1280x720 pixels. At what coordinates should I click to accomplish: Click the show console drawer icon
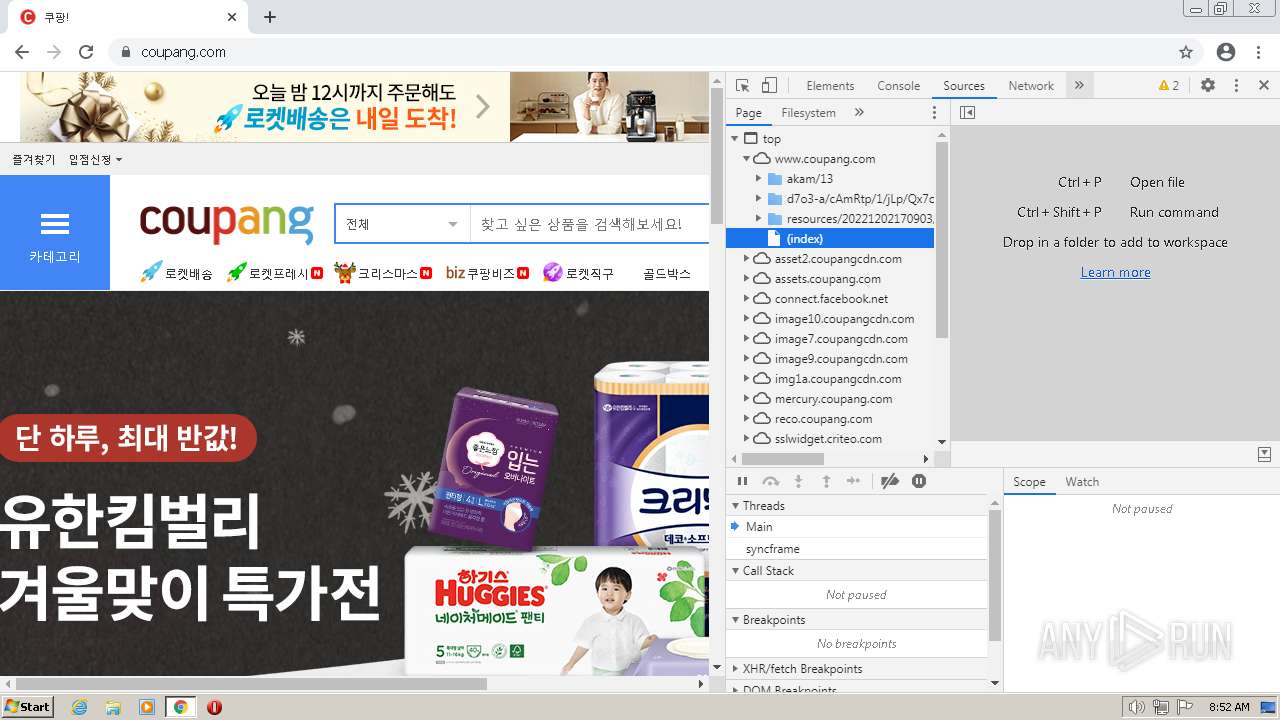(x=1264, y=454)
